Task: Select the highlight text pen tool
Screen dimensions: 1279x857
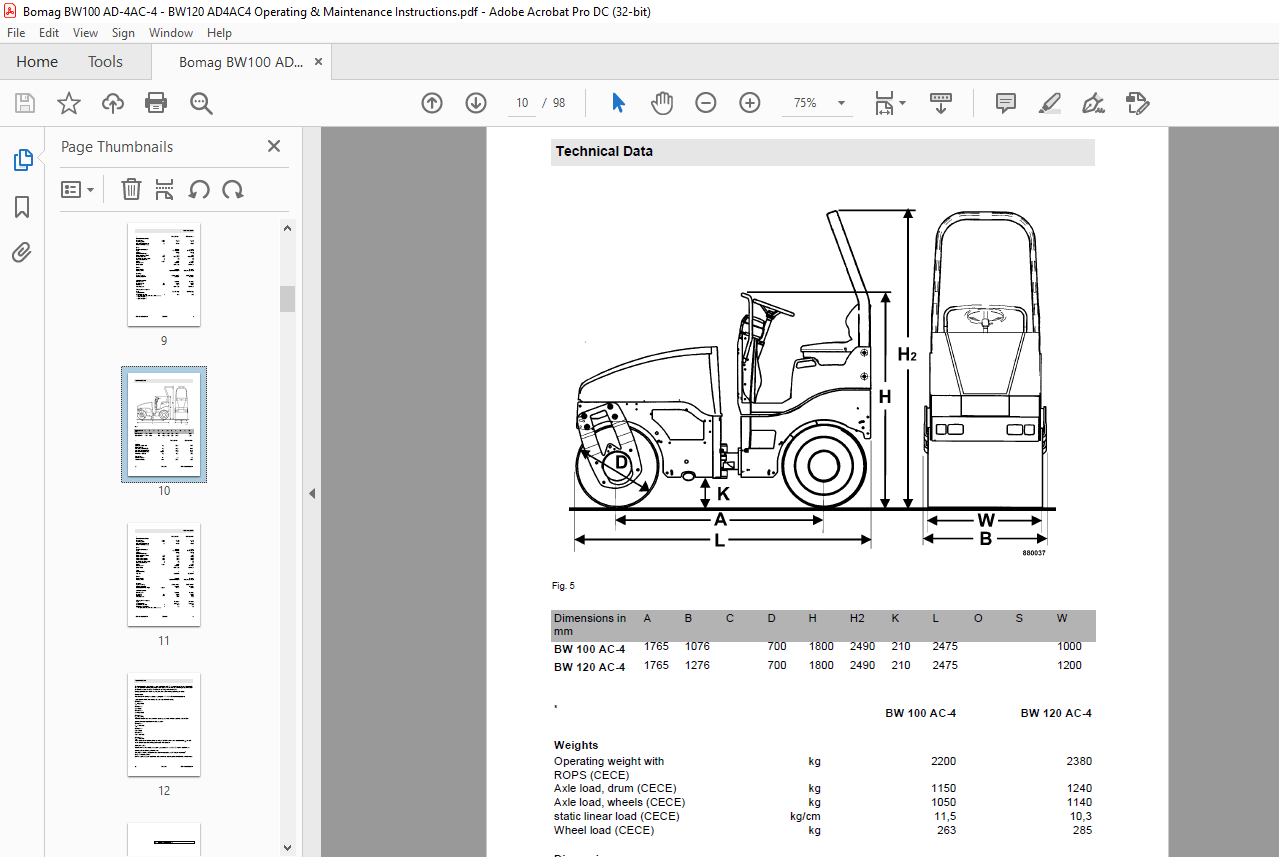Action: (x=1049, y=103)
